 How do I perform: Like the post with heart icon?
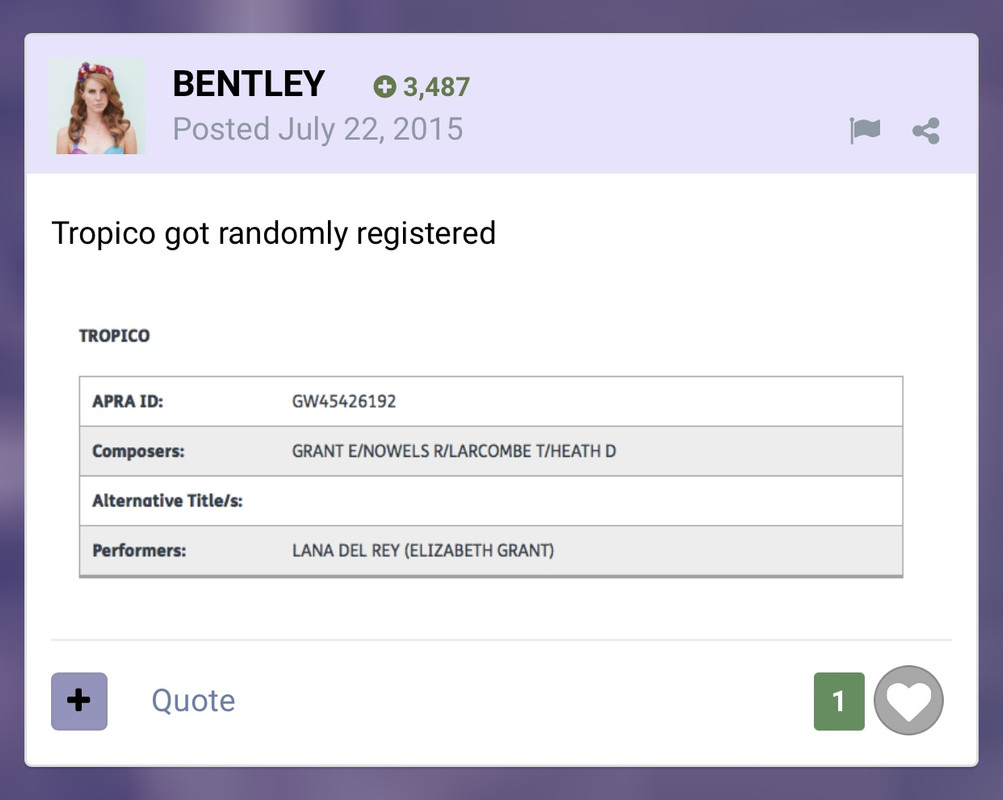908,700
